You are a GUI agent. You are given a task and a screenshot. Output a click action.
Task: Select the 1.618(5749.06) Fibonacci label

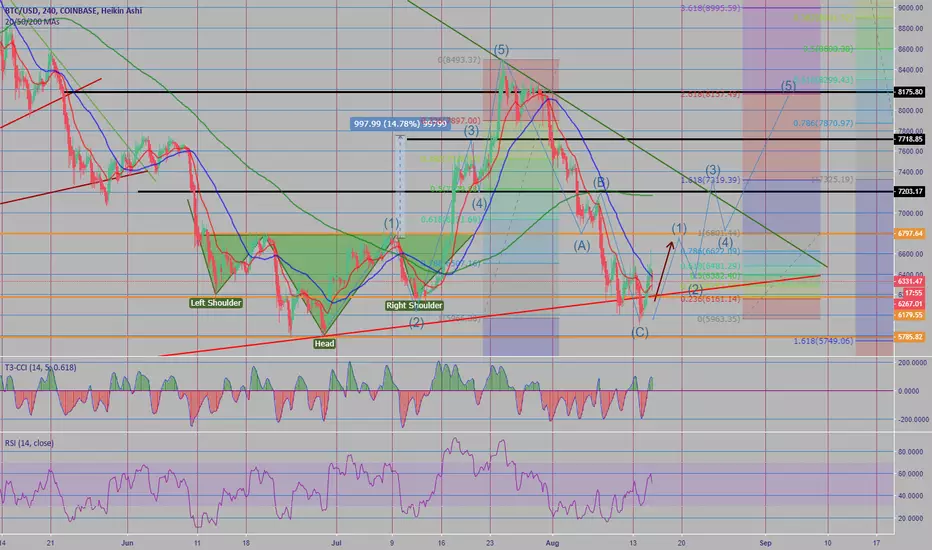pos(823,341)
